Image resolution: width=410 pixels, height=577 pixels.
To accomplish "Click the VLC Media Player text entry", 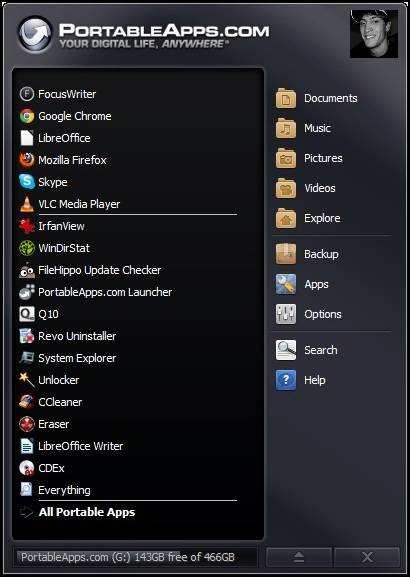I will [x=79, y=204].
